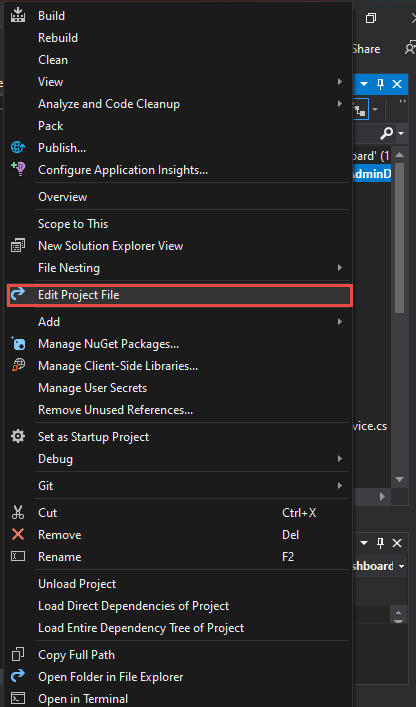The height and width of the screenshot is (707, 416).
Task: Click the Publish globe icon
Action: (18, 147)
